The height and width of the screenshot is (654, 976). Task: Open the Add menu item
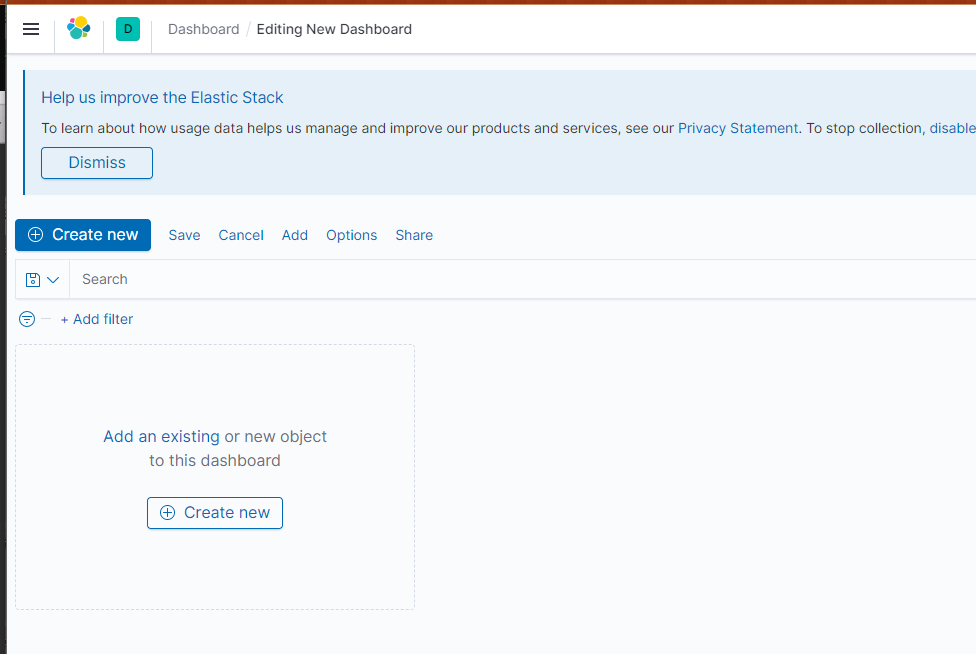tap(294, 235)
